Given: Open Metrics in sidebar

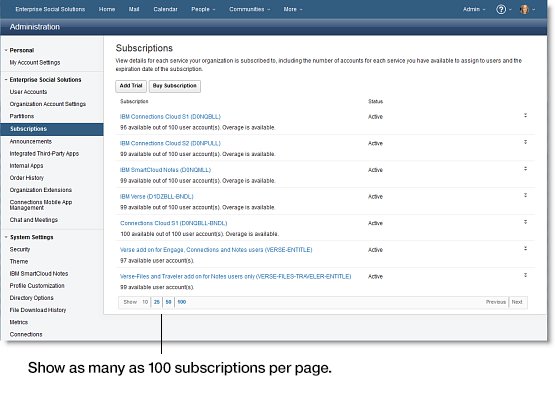Looking at the screenshot, I should (x=19, y=322).
